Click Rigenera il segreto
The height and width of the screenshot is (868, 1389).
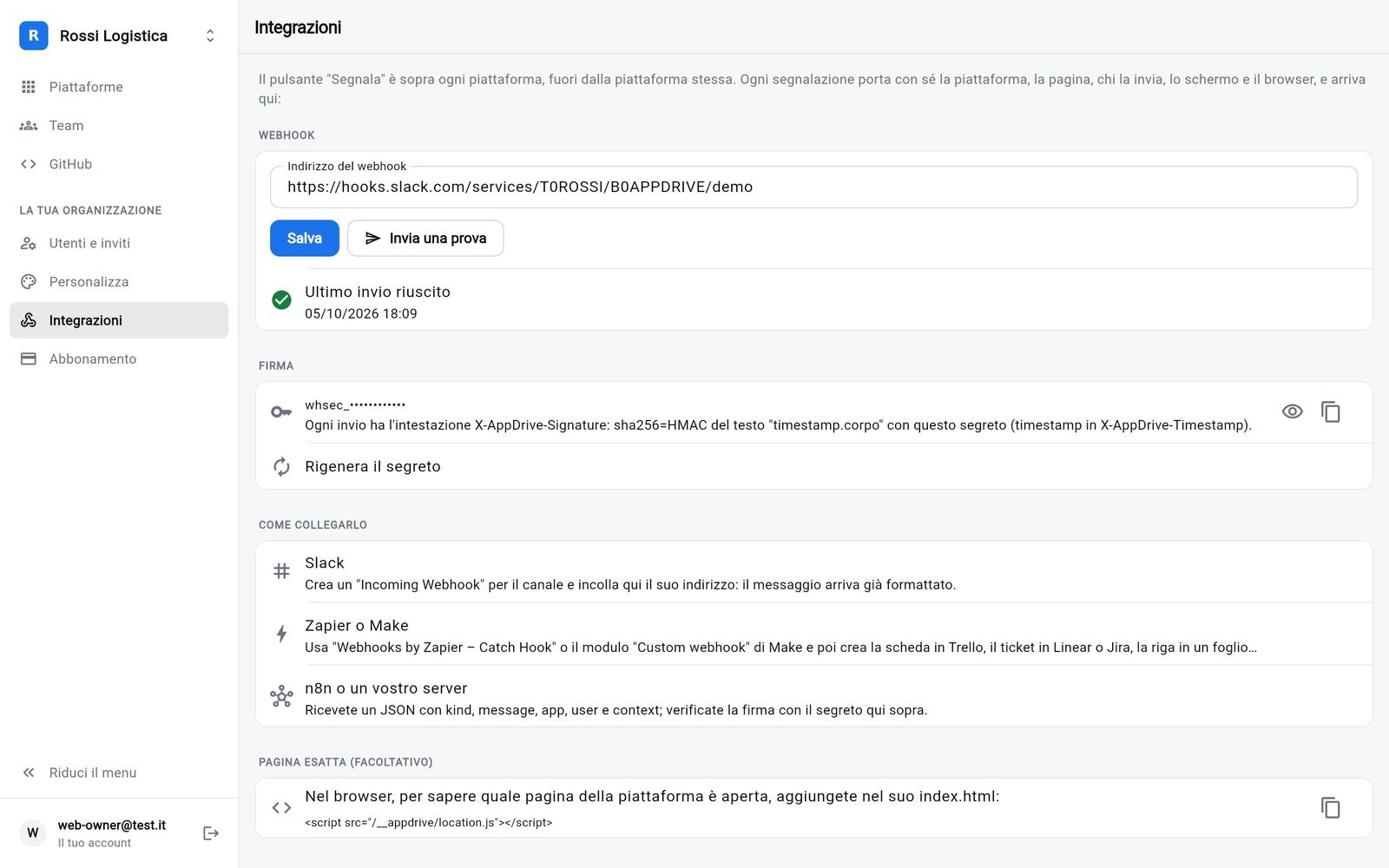[813, 466]
